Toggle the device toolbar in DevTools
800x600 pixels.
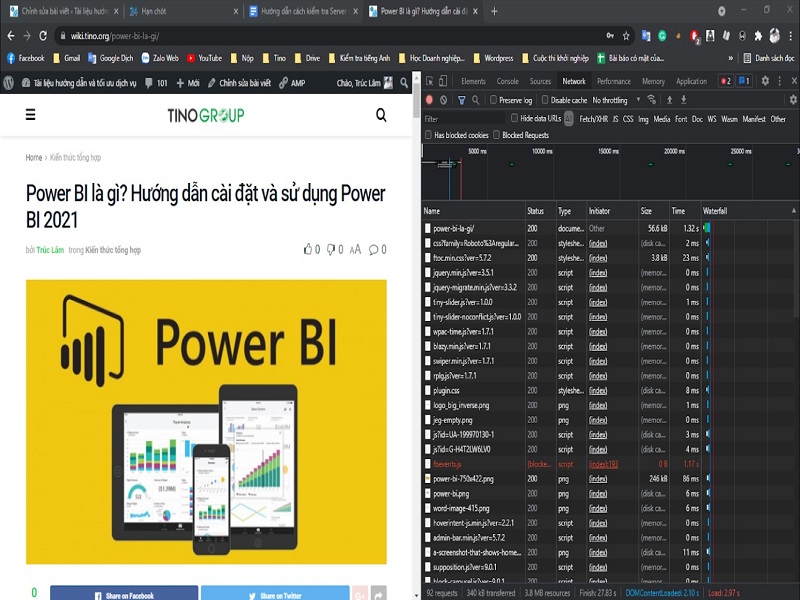pyautogui.click(x=443, y=81)
